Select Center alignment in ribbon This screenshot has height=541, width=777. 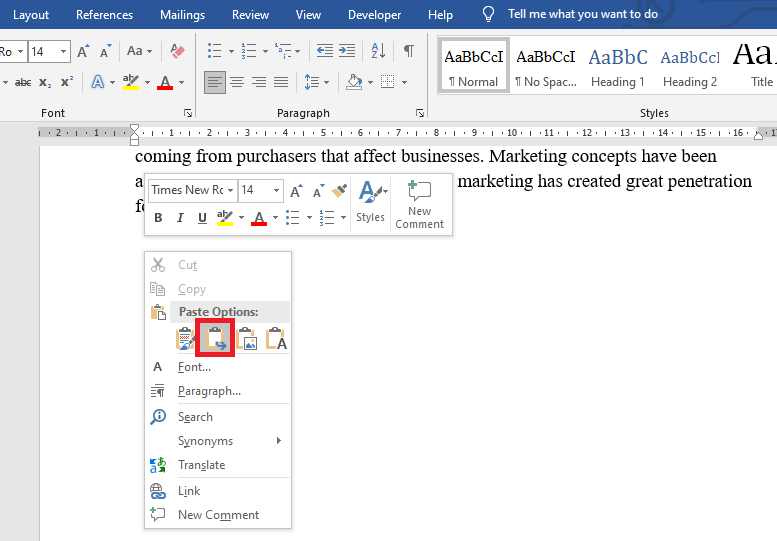tap(237, 82)
